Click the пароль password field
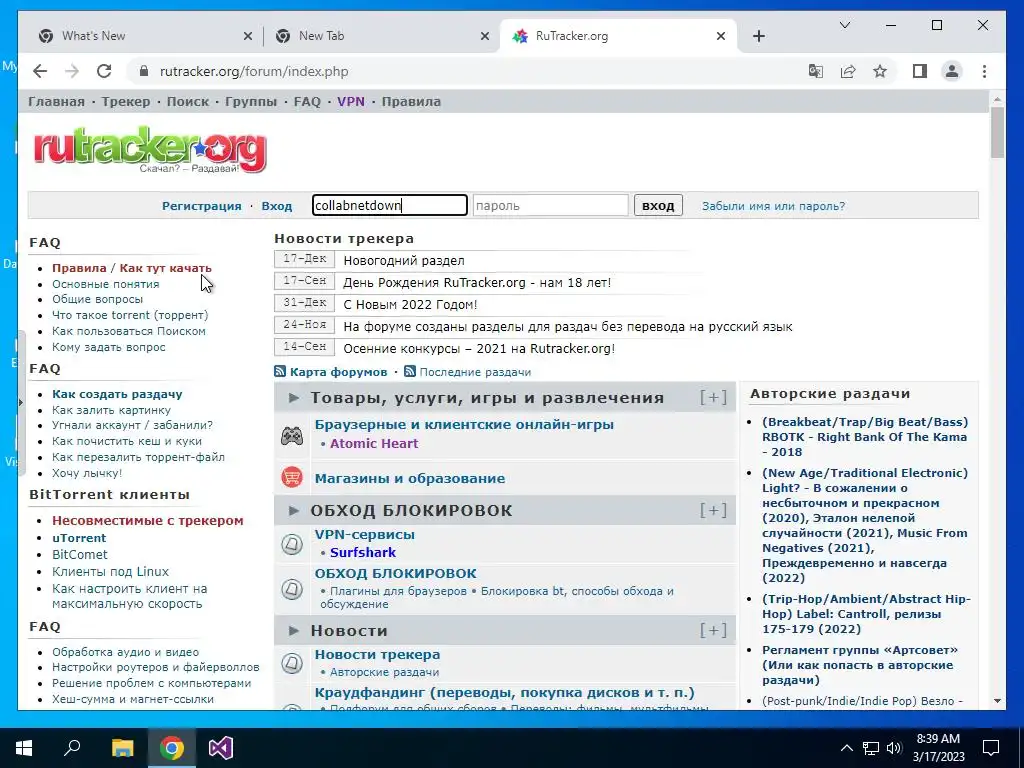Viewport: 1024px width, 768px height. pyautogui.click(x=551, y=205)
